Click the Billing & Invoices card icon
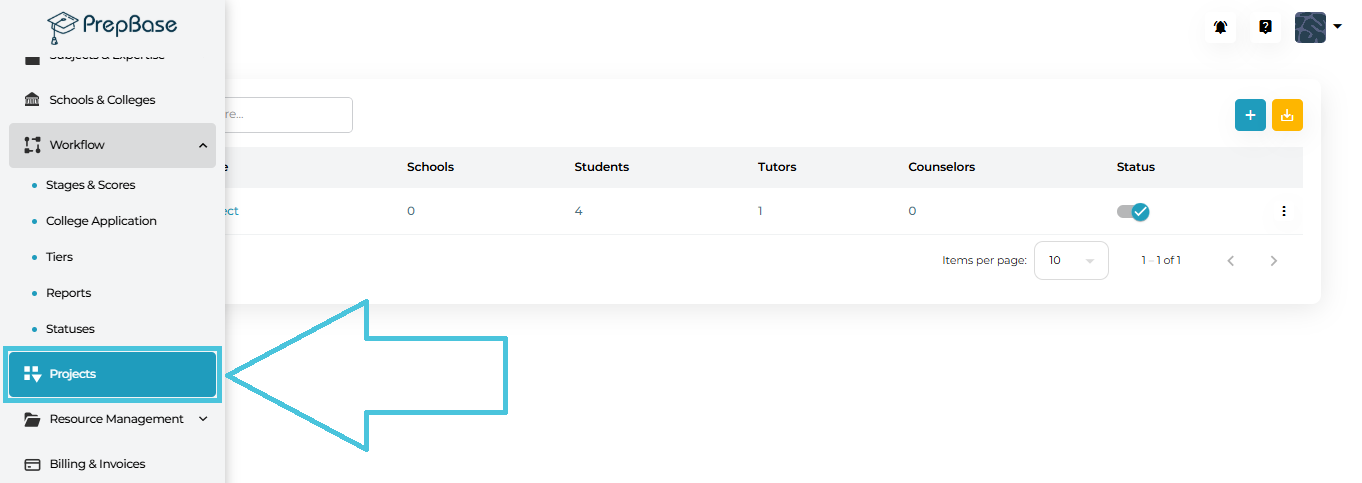1362x483 pixels. (32, 464)
